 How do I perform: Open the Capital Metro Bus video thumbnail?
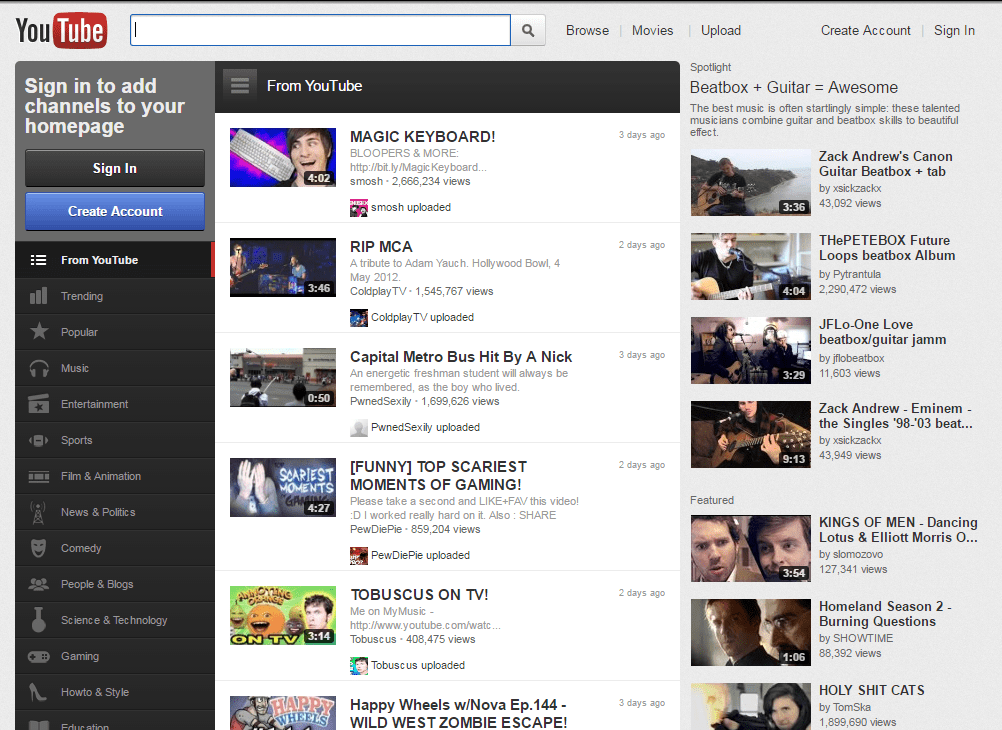(283, 377)
